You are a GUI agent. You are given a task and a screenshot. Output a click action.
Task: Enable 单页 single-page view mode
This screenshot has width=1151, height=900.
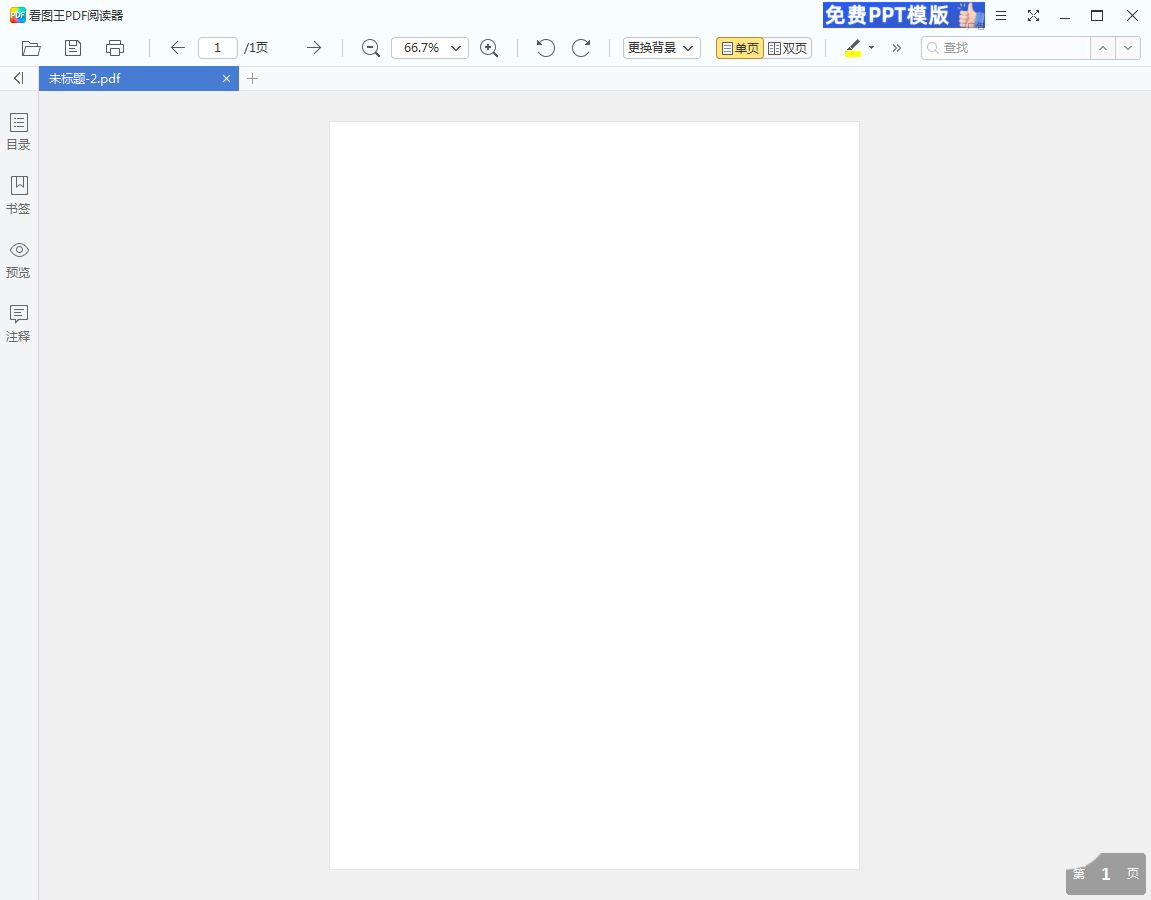tap(739, 47)
